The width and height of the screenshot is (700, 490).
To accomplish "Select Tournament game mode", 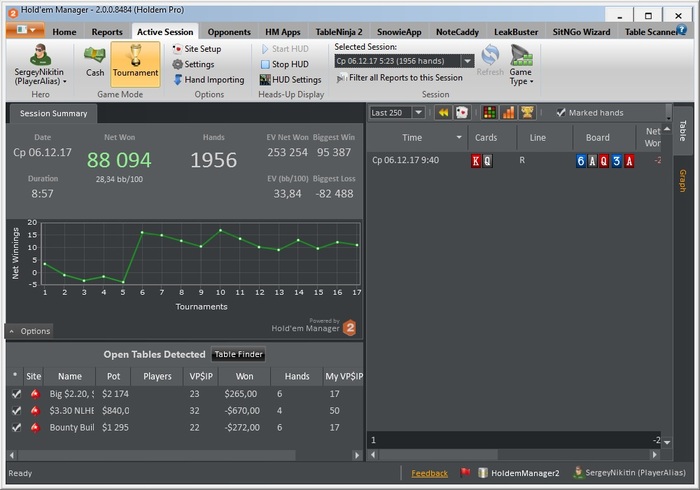I will [135, 64].
